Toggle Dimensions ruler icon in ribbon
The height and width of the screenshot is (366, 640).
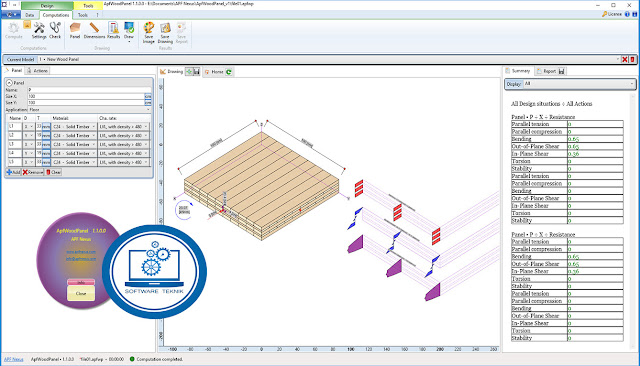(94, 28)
